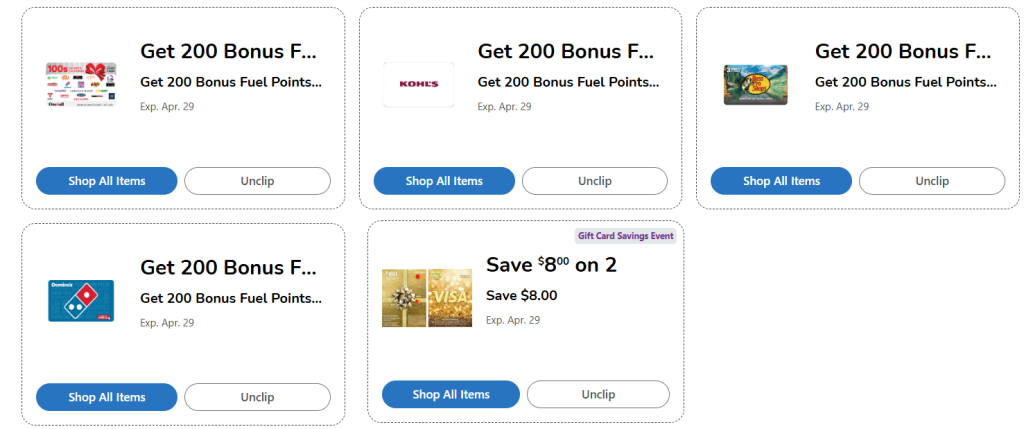This screenshot has height=429, width=1024.
Task: Shop All Items for the multi-brand gift card coupon
Action: point(107,181)
